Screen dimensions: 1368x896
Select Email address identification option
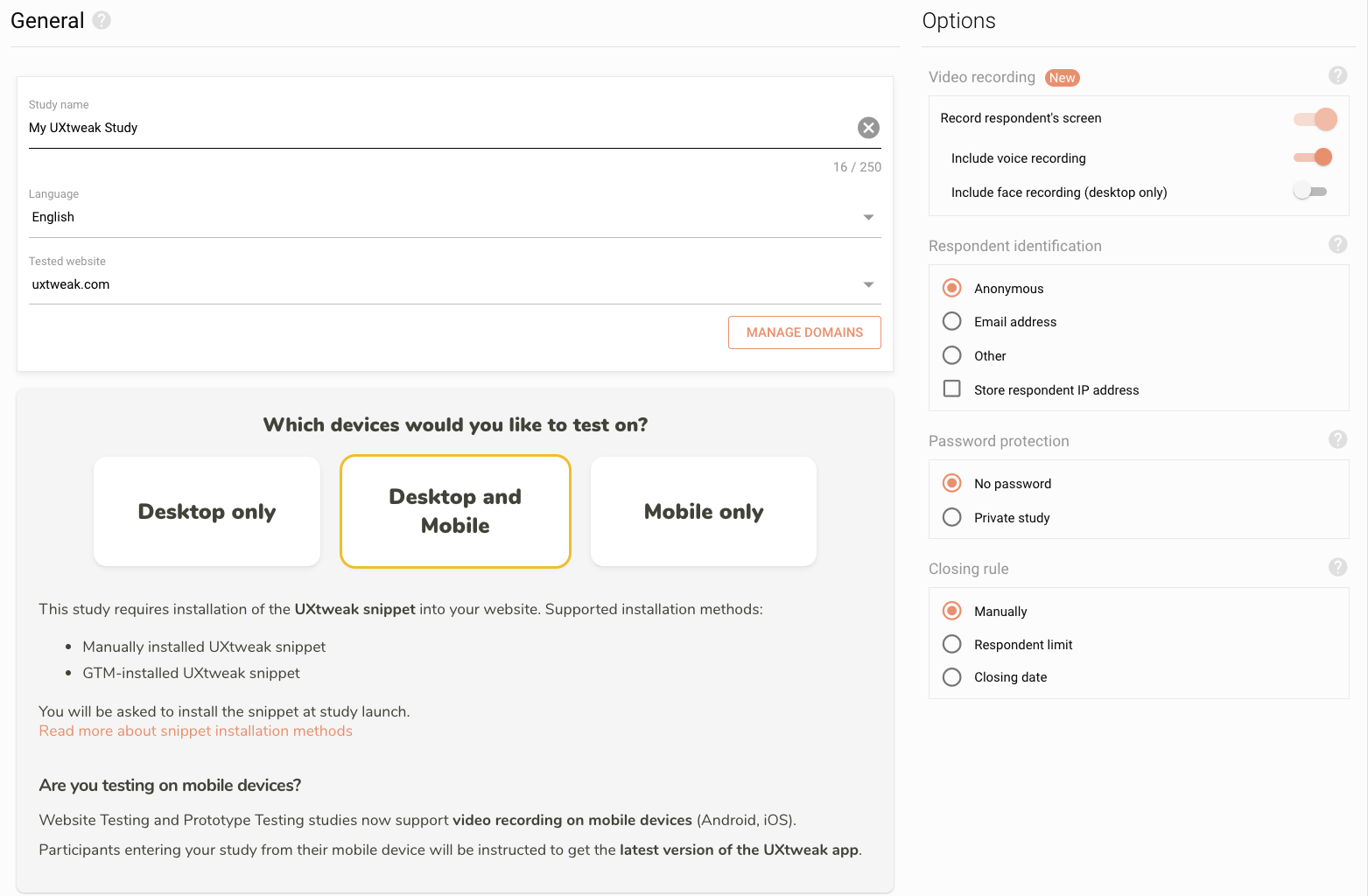(952, 322)
